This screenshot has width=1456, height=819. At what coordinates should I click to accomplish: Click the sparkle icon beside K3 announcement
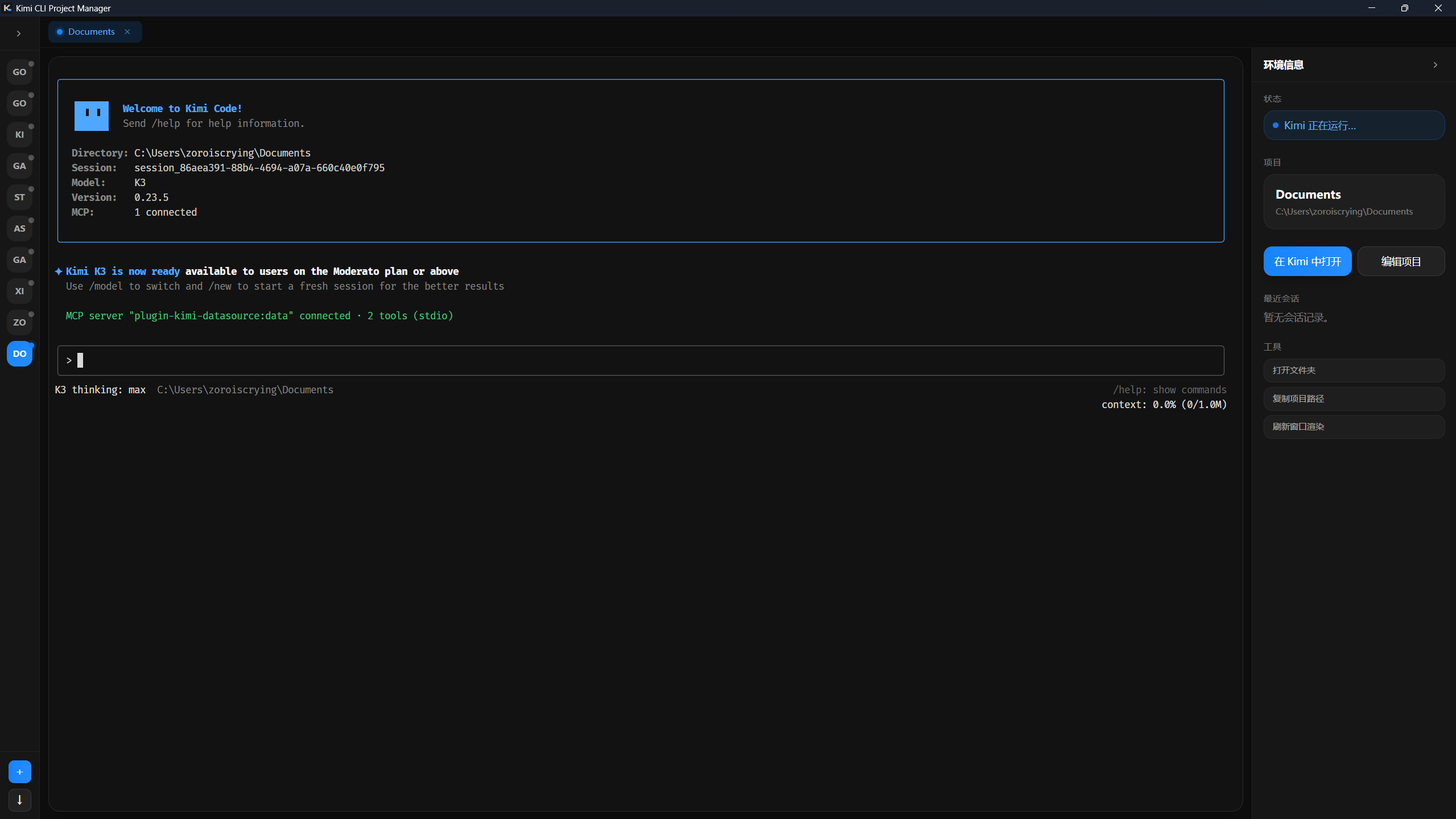point(59,271)
